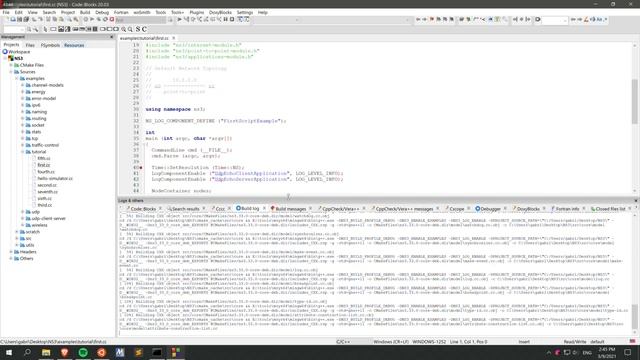Click the Copy toolbar icon

click(x=55, y=19)
